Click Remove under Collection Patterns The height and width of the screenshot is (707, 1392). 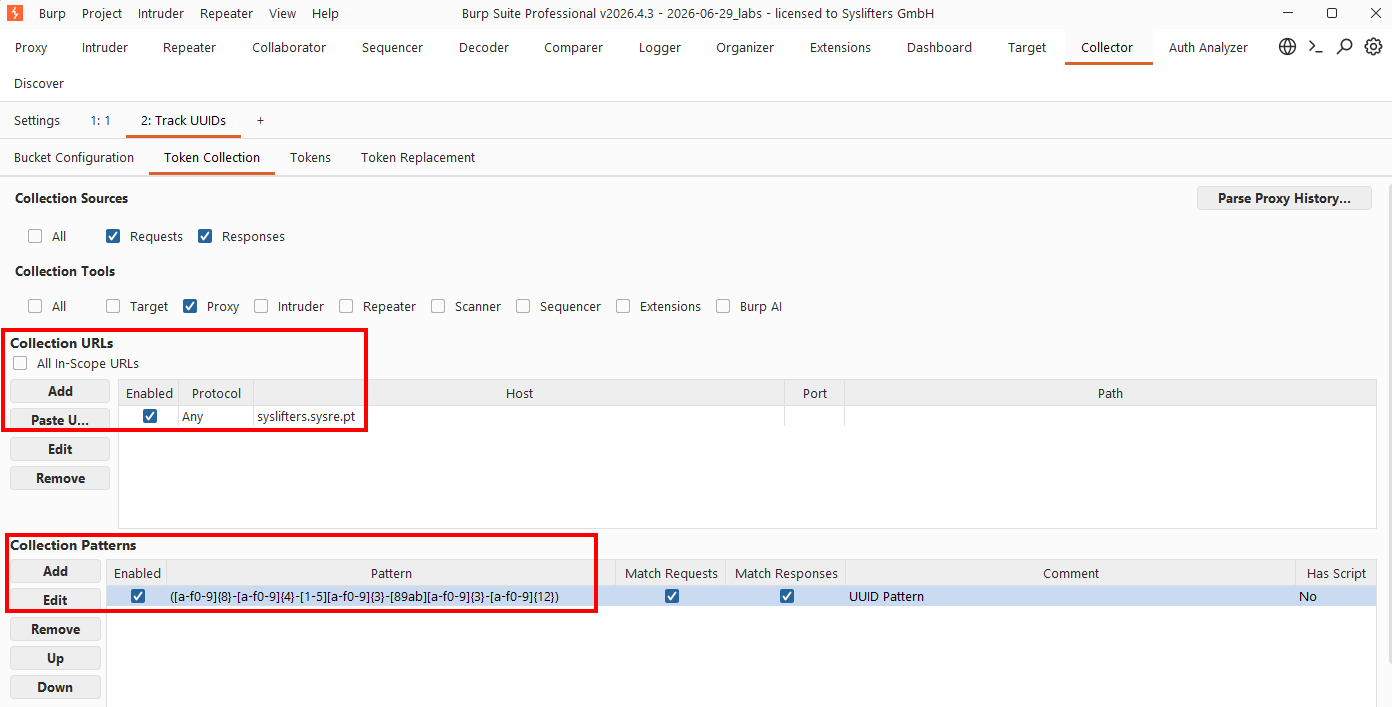[55, 629]
